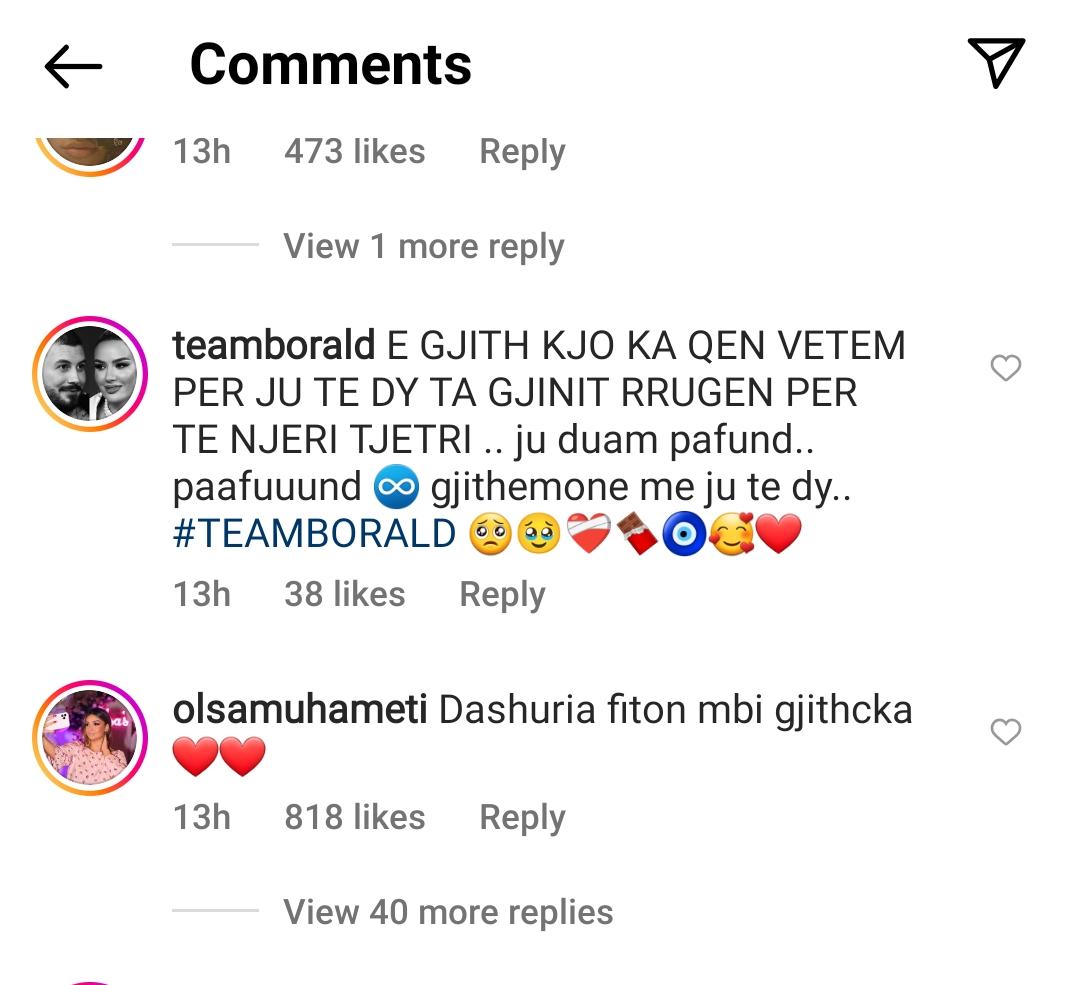Reply to the comment with 473 likes
The image size is (1080, 985).
522,151
